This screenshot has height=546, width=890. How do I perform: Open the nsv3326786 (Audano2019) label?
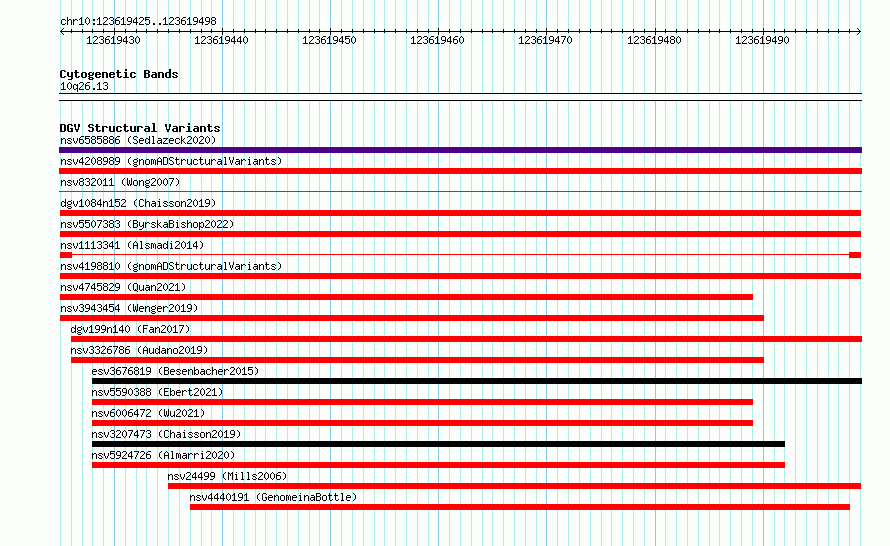139,350
